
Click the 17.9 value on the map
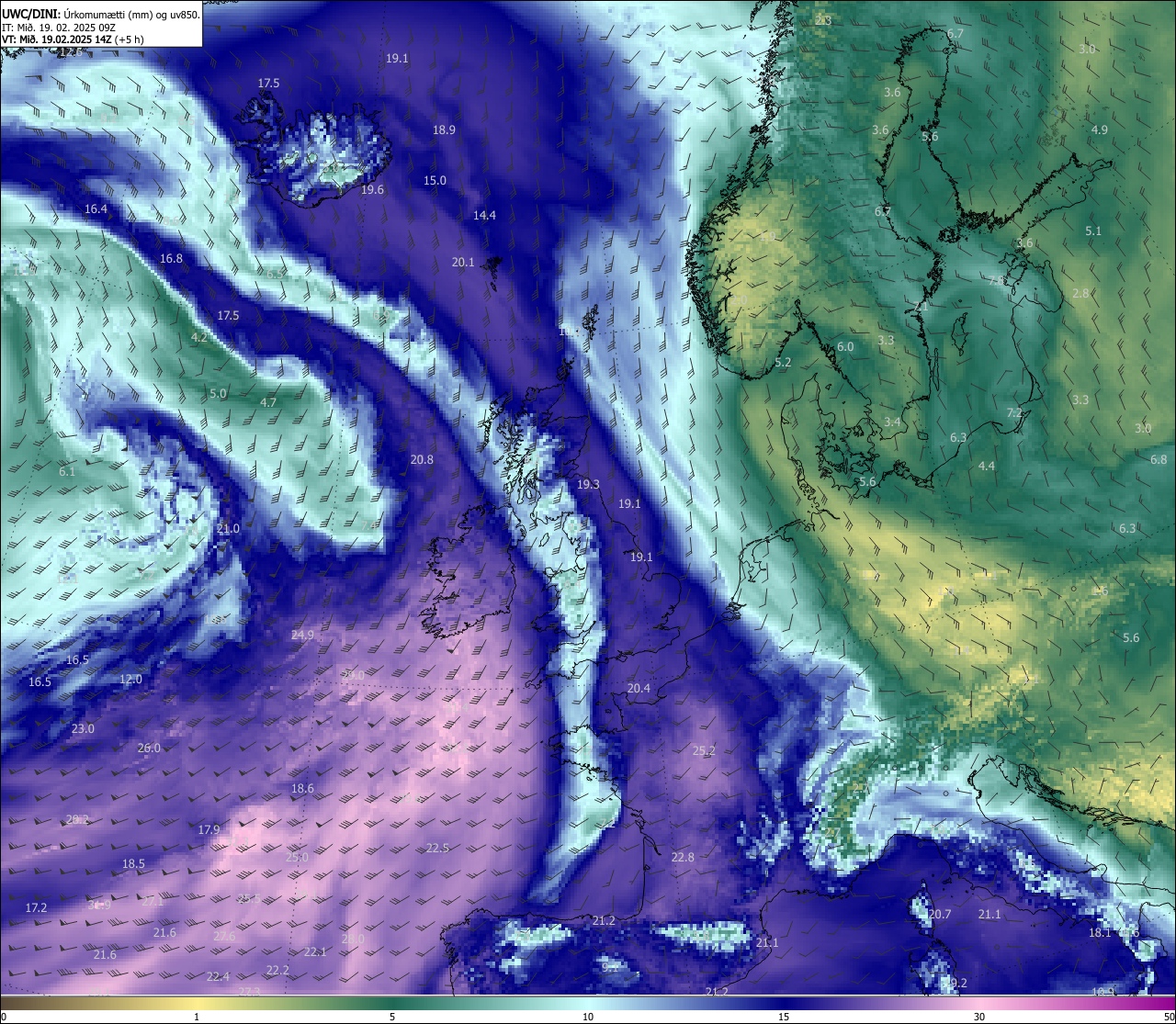(x=209, y=830)
